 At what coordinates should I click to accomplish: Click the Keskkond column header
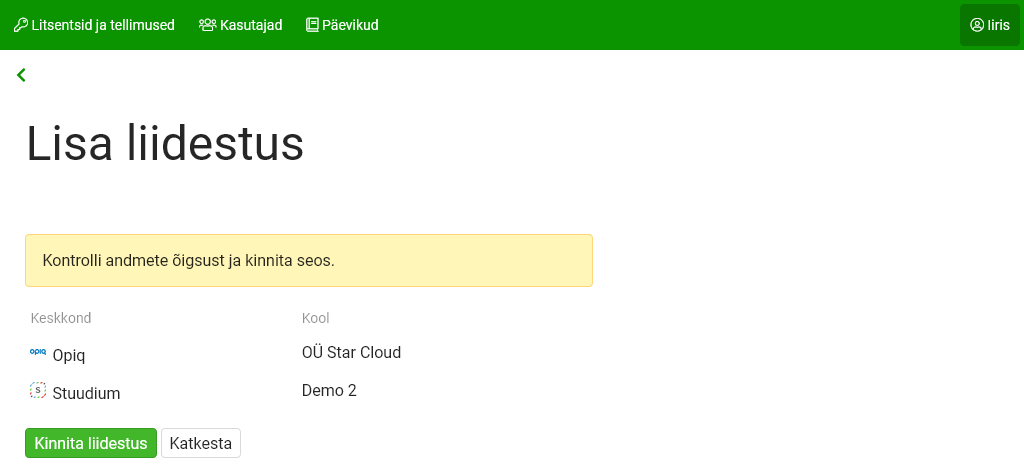point(61,318)
